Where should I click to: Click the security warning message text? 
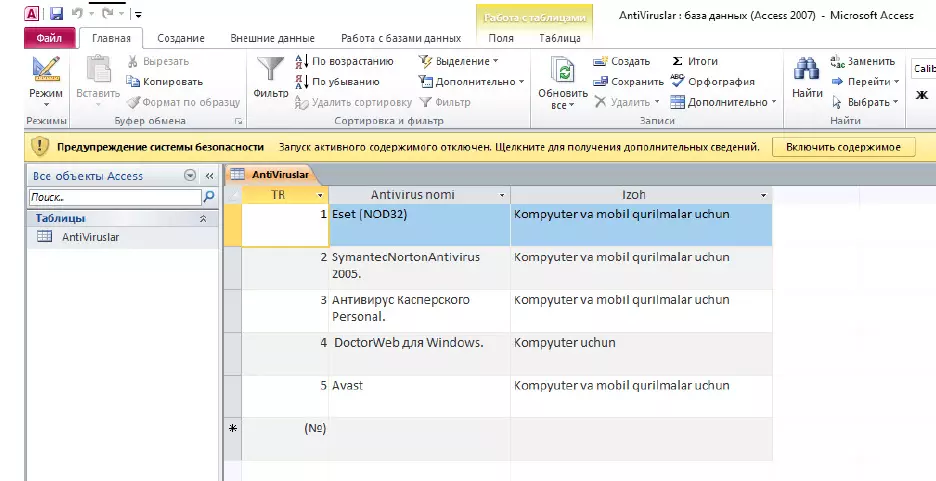coord(519,147)
